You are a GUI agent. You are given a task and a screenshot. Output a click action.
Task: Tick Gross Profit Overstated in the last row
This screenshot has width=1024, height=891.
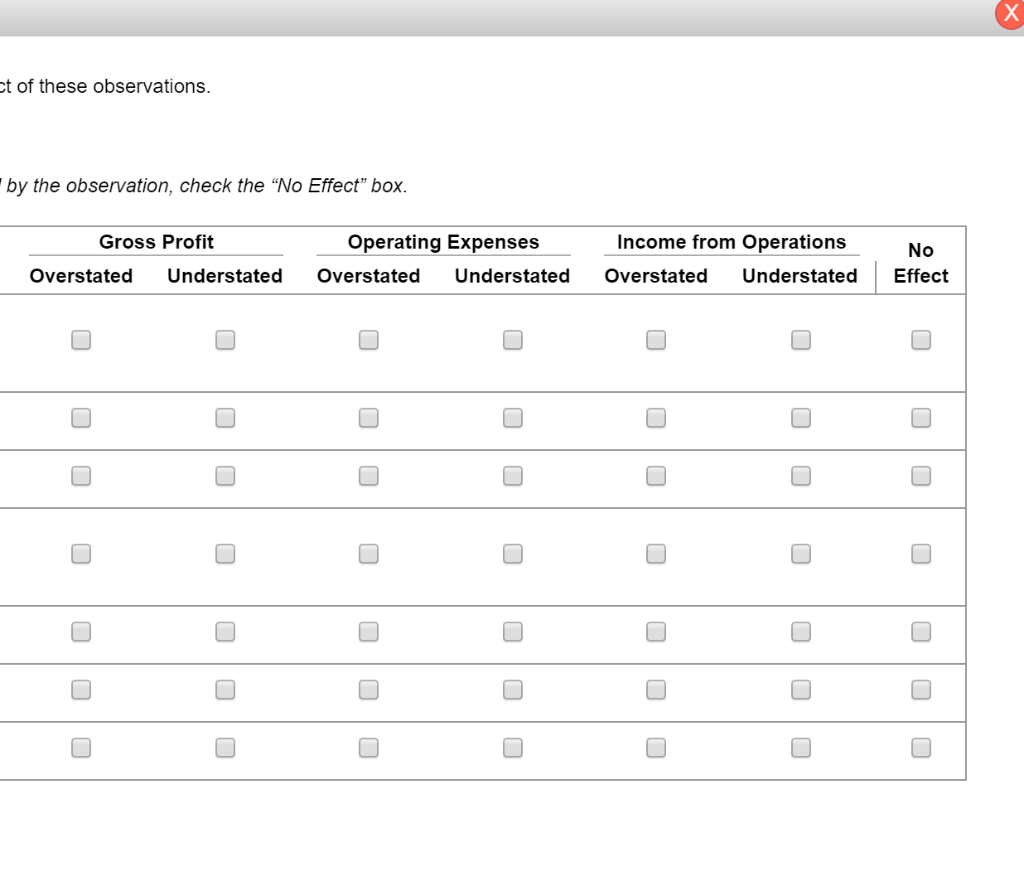81,747
